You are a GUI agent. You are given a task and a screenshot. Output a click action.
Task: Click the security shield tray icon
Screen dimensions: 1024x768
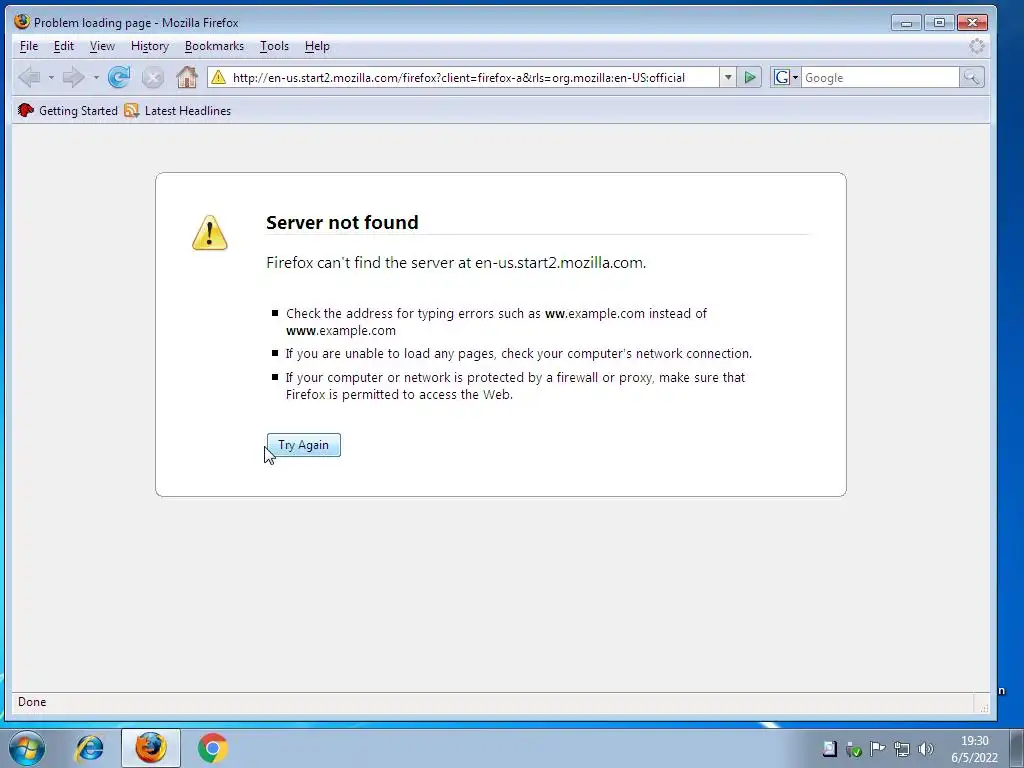click(x=854, y=749)
